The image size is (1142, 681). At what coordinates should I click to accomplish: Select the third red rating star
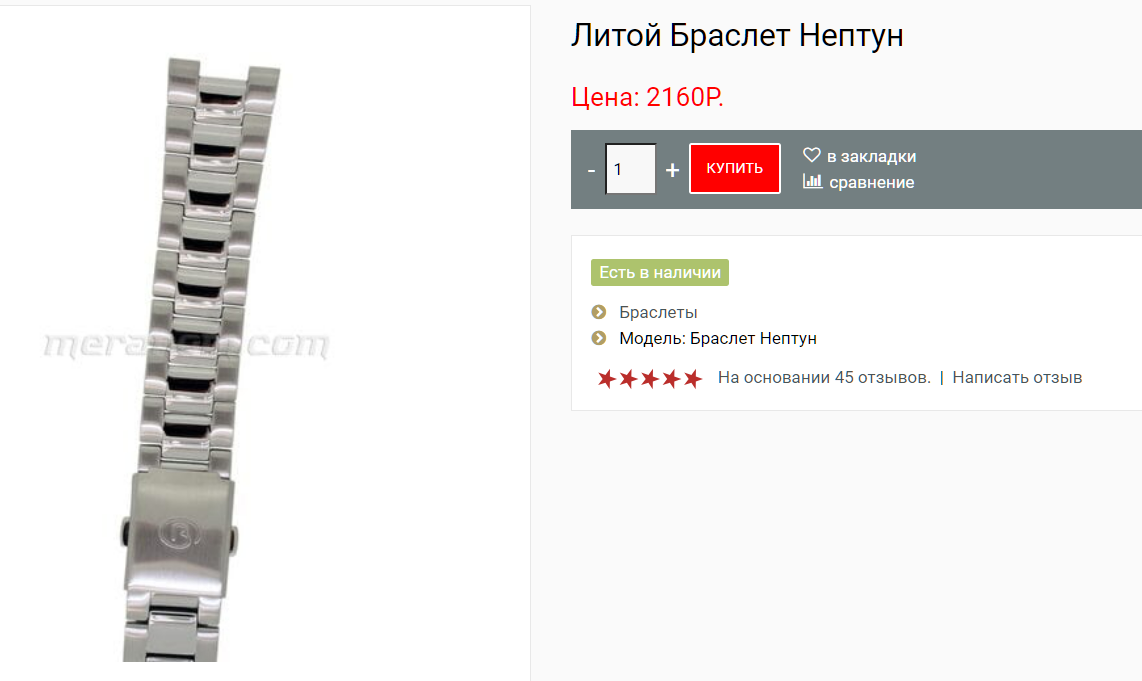tap(650, 379)
